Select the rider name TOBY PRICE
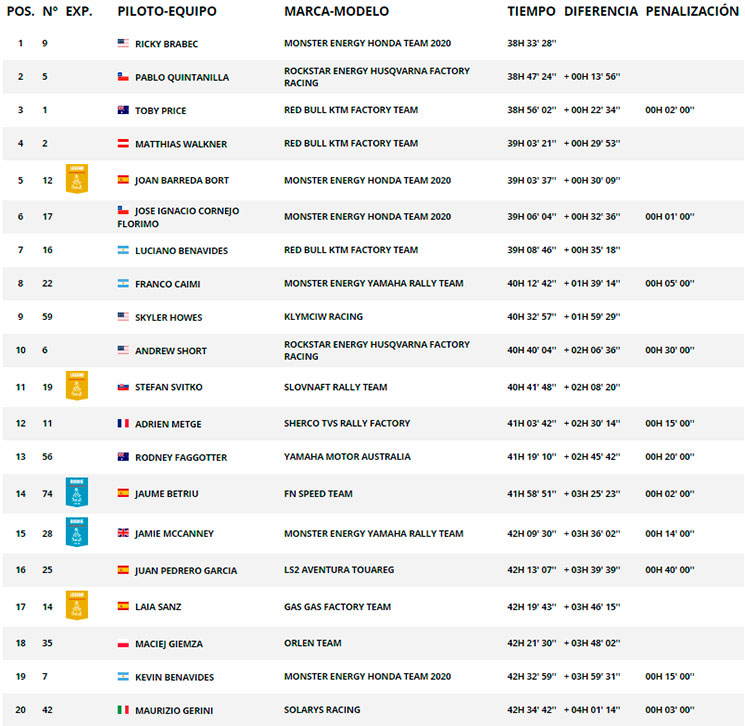745x726 pixels. [161, 111]
